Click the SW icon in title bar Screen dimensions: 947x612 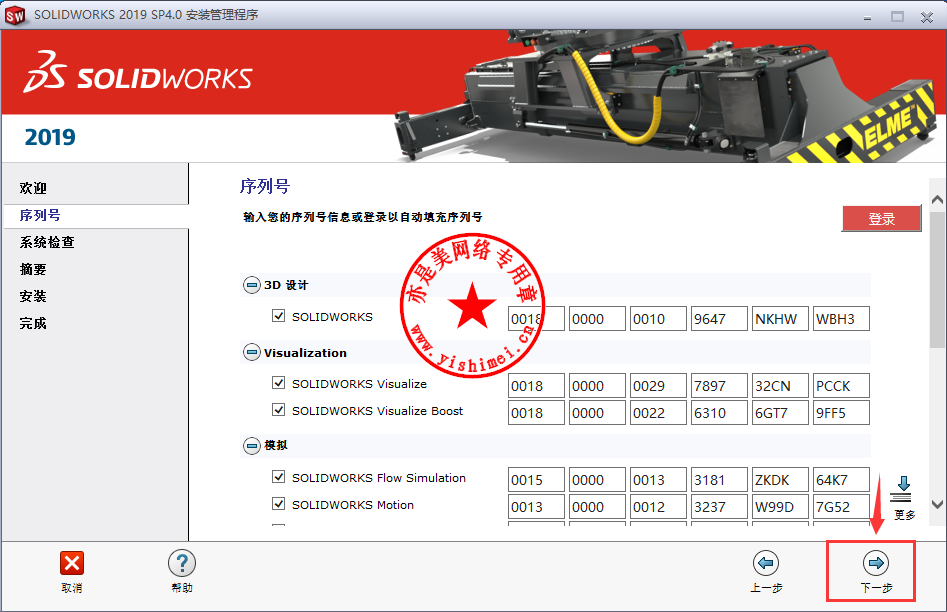14,15
